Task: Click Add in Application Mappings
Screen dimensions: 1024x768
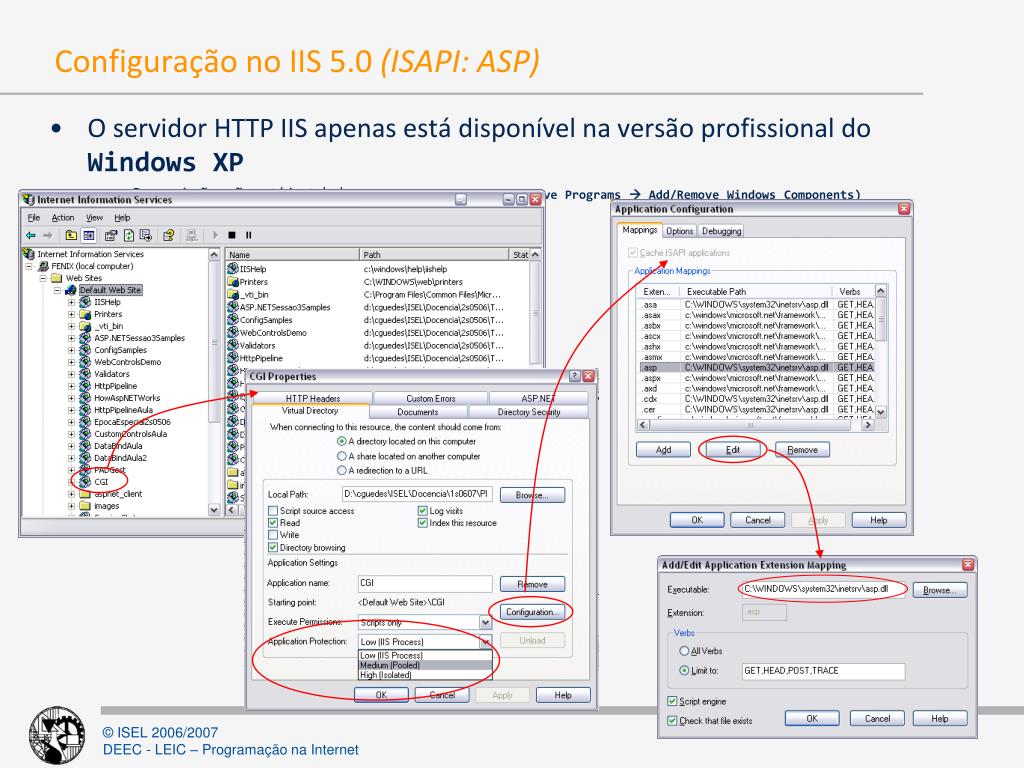Action: 664,450
